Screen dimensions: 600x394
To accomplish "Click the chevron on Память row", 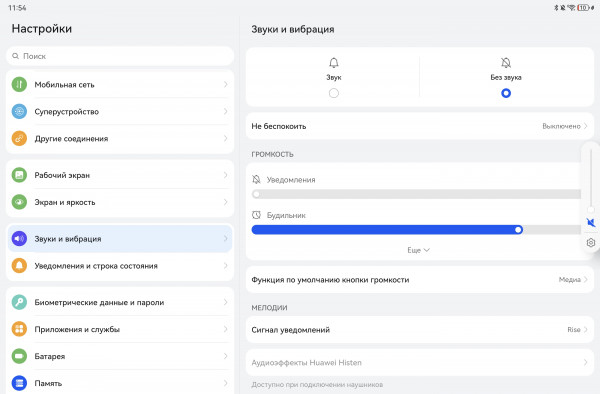I will coord(226,383).
